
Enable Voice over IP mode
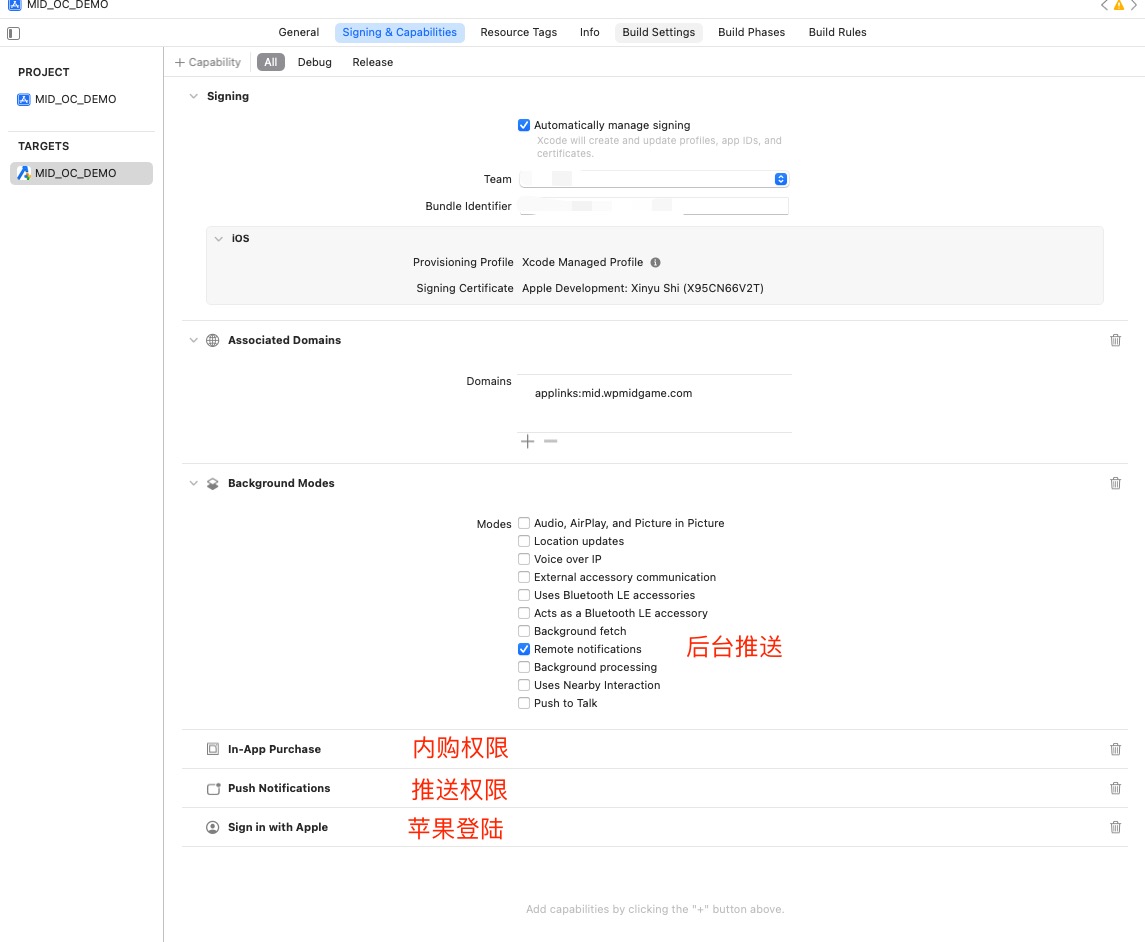524,559
